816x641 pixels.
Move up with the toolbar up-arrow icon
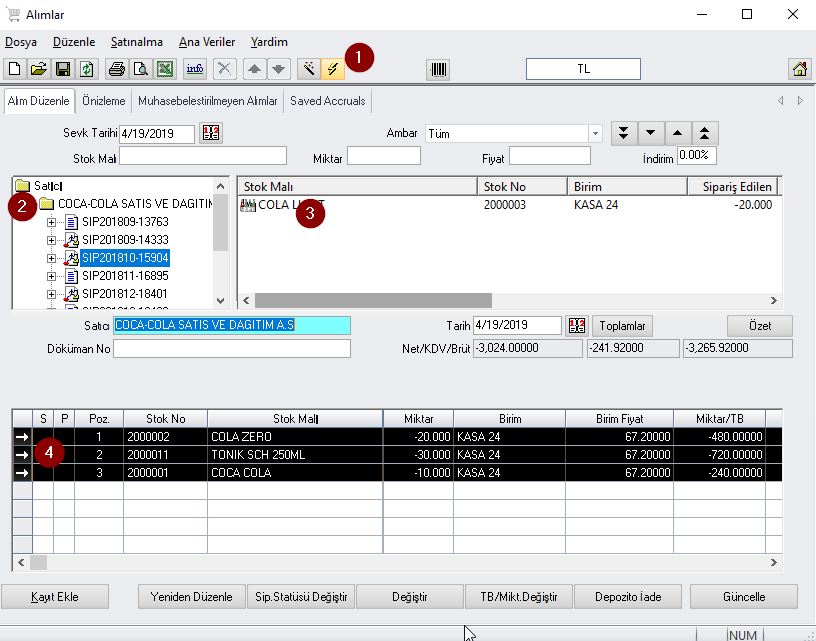click(x=254, y=69)
